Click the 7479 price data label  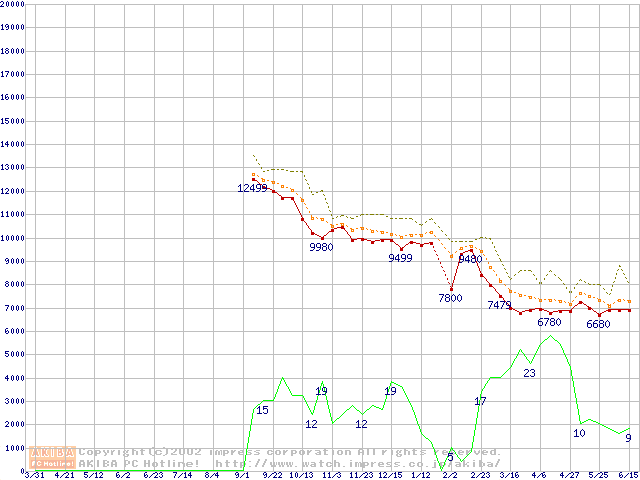499,305
